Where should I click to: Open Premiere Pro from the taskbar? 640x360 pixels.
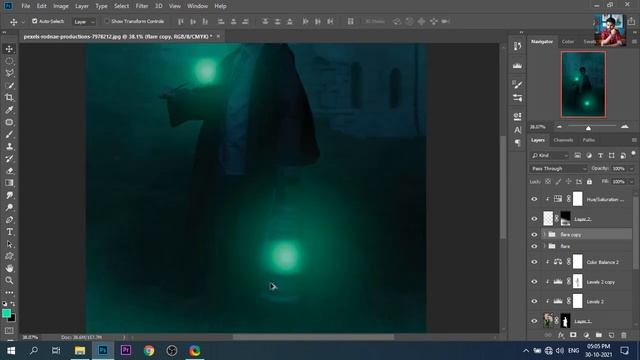click(126, 351)
